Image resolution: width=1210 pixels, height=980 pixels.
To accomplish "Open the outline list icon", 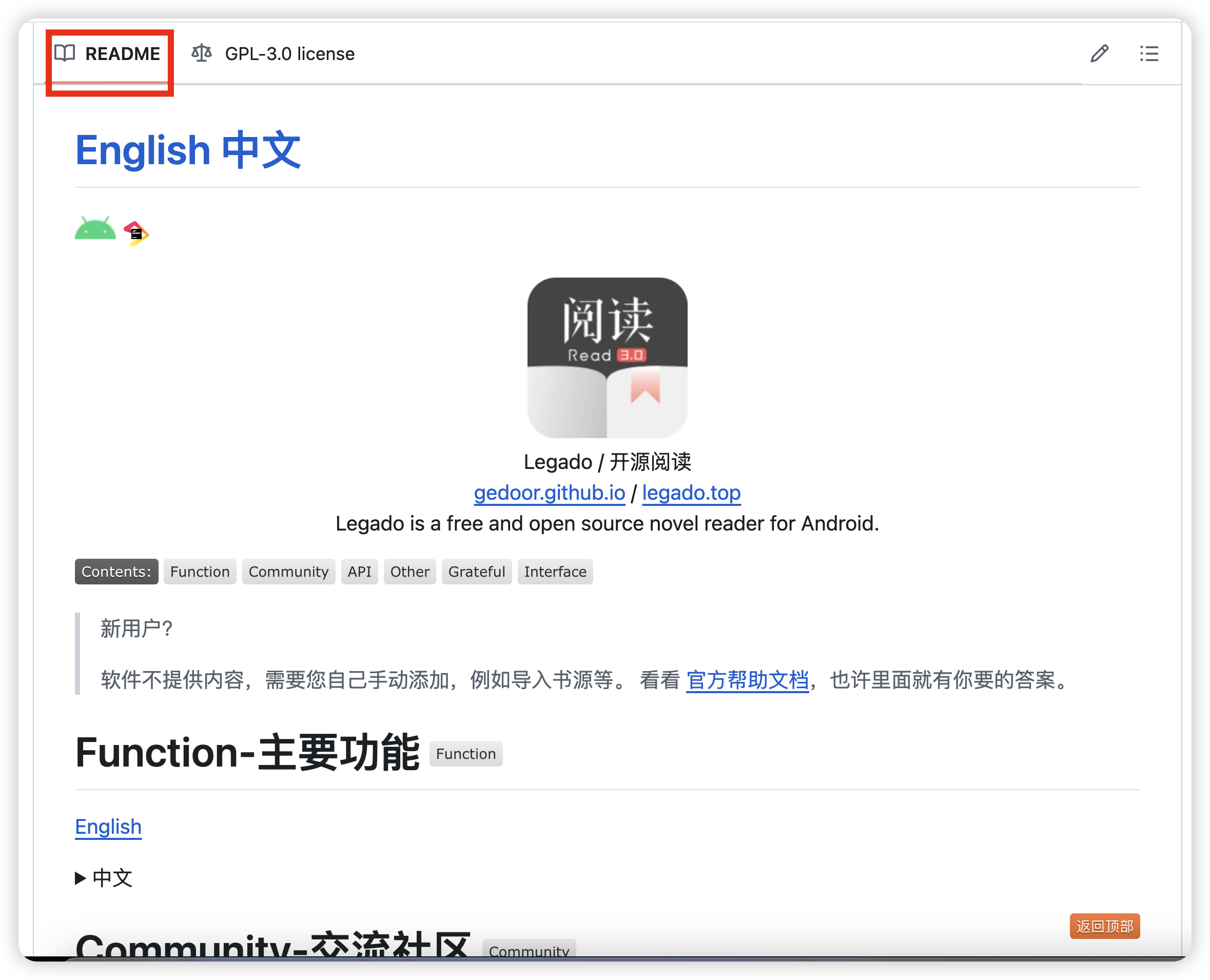I will [x=1148, y=54].
